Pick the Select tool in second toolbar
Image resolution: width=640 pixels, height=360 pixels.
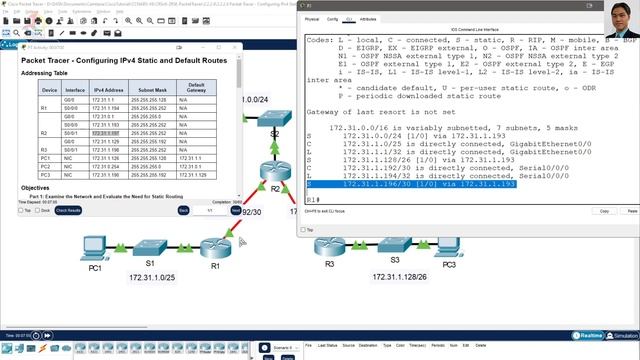click(x=6, y=33)
